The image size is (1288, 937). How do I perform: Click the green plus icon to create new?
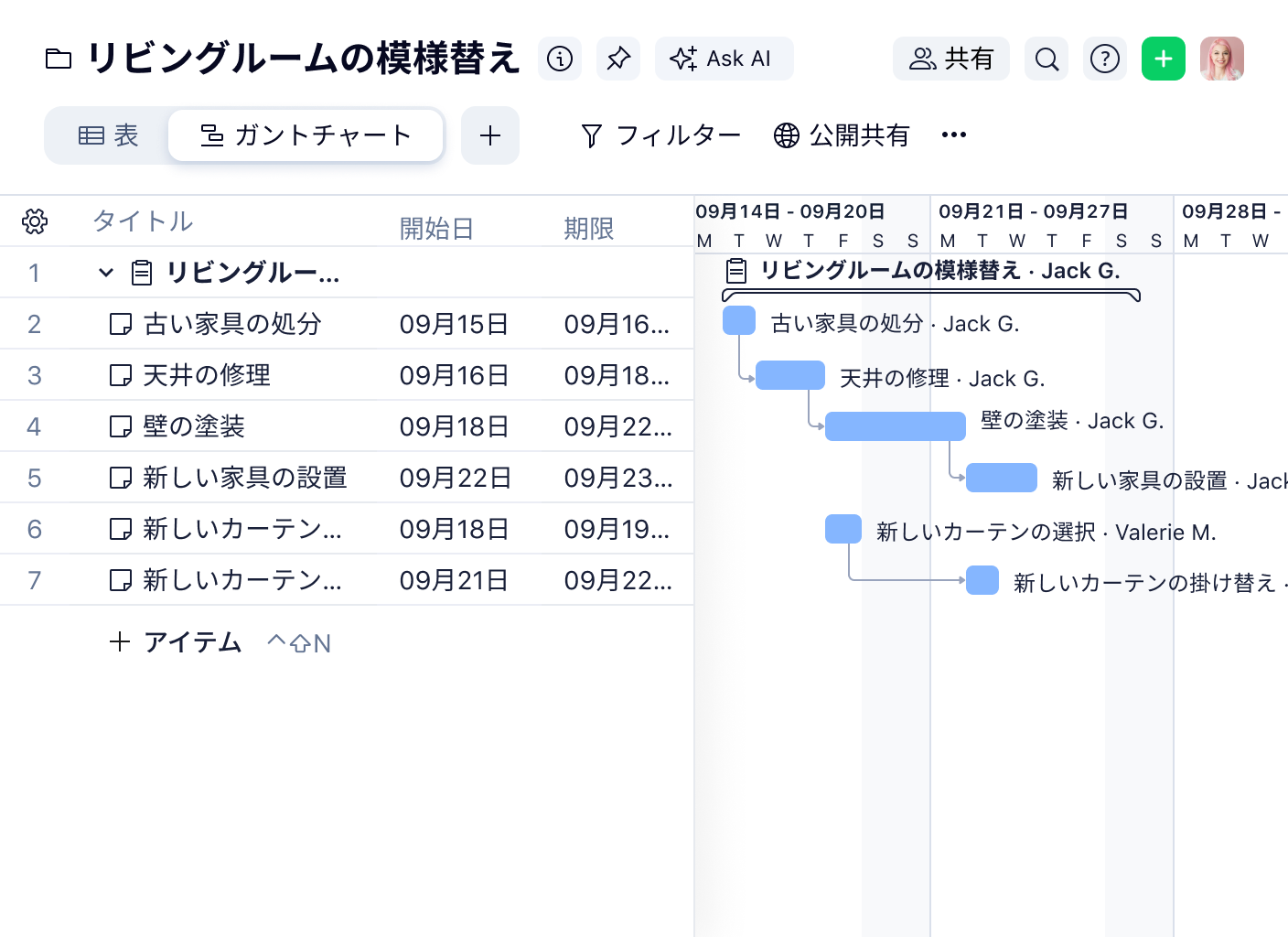1163,59
